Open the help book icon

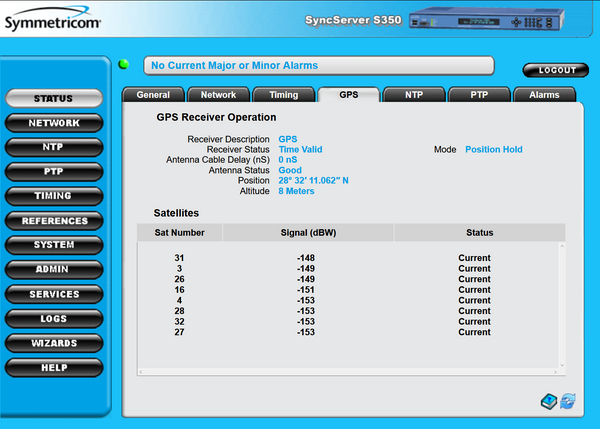point(549,401)
